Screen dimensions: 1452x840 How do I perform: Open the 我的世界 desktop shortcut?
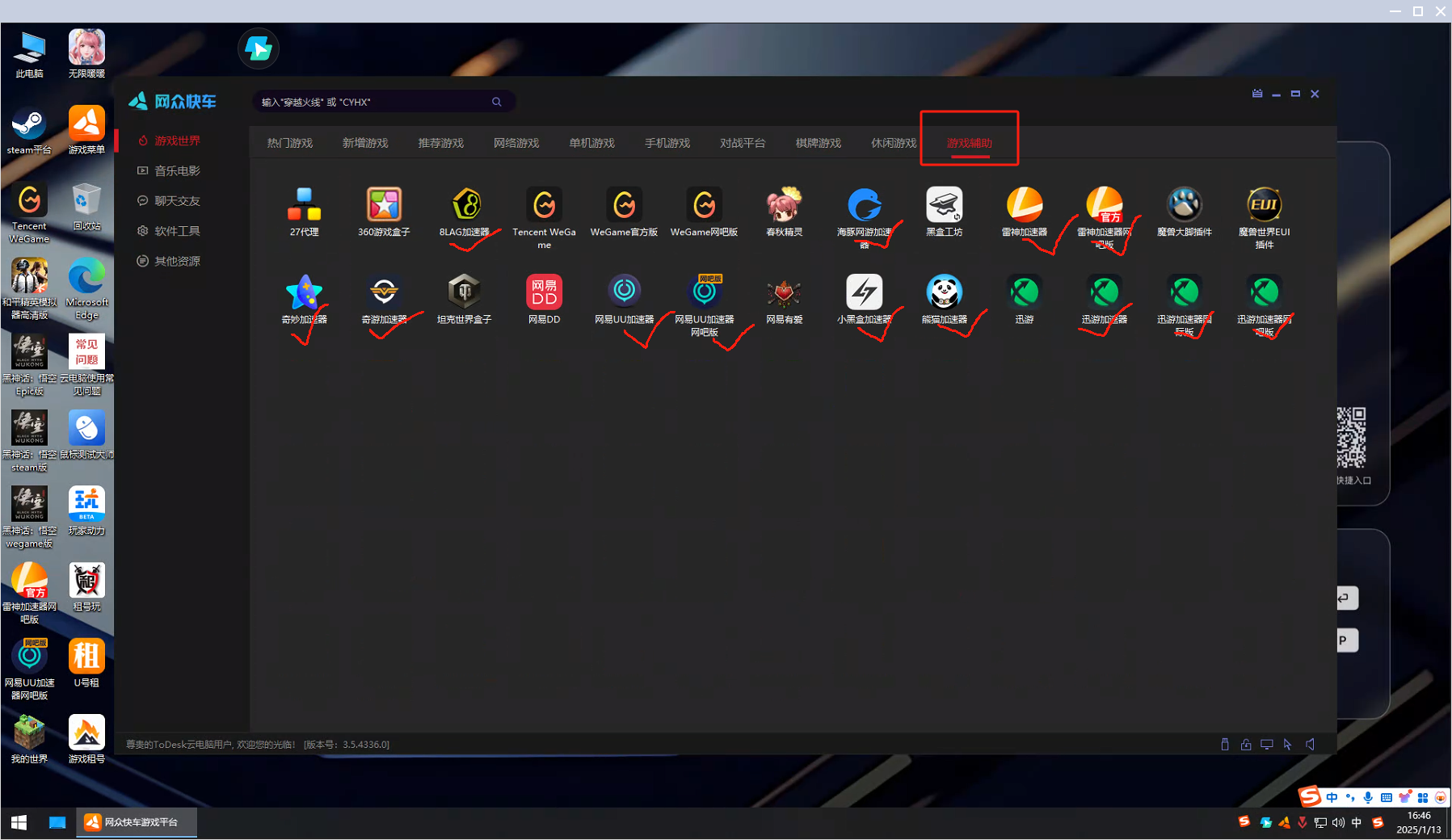[29, 739]
